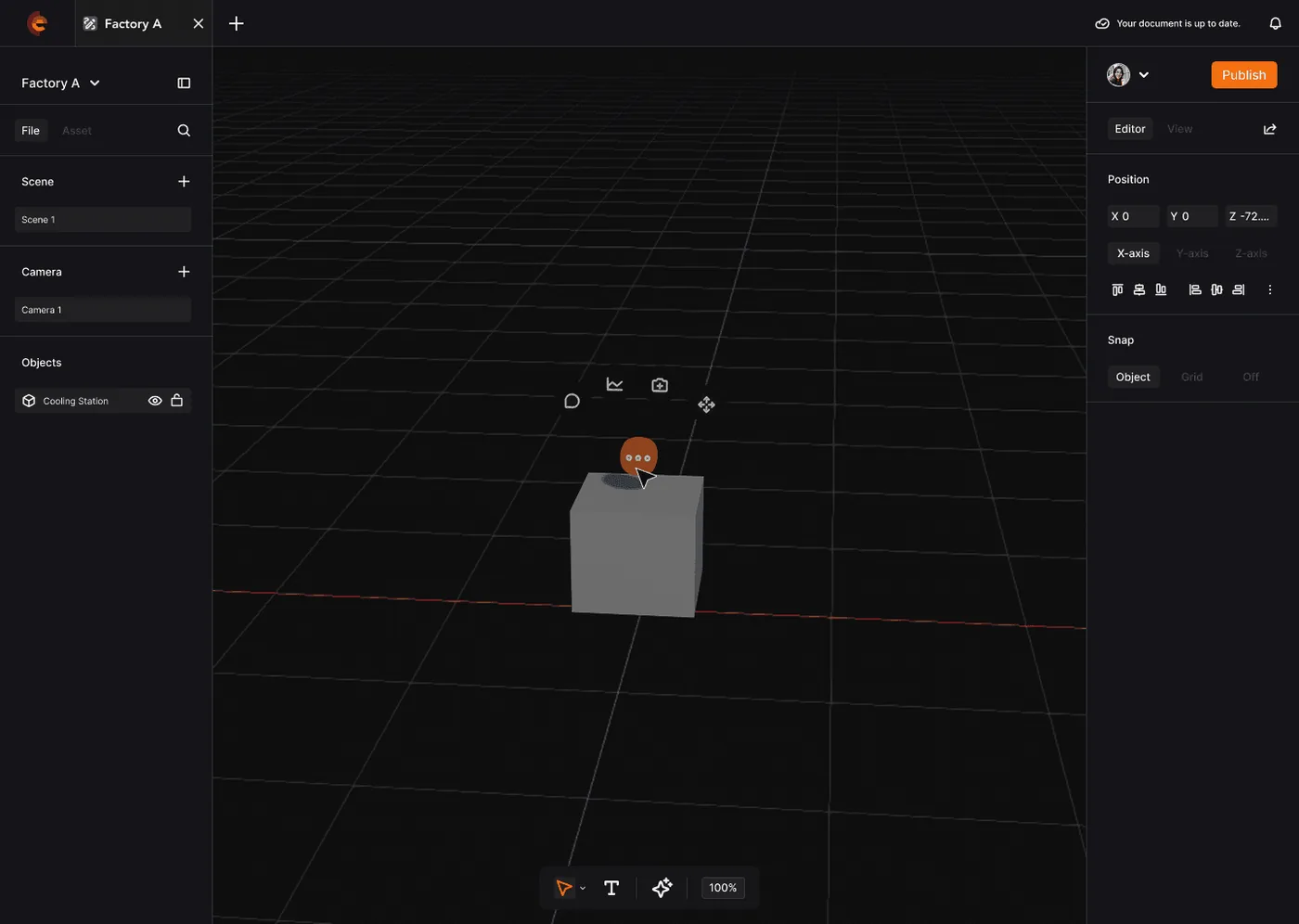
Task: Open more alignment options menu
Action: [x=1269, y=290]
